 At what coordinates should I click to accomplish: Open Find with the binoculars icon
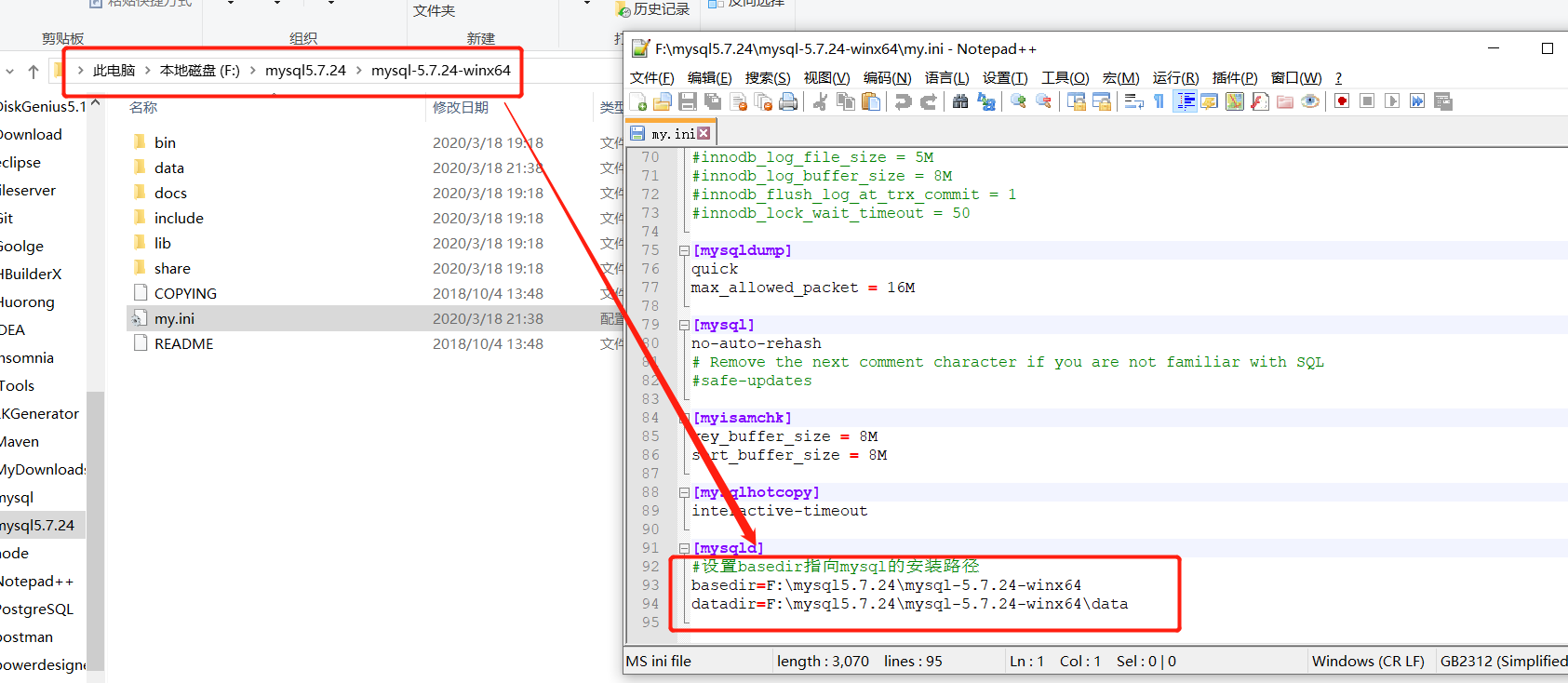point(959,101)
